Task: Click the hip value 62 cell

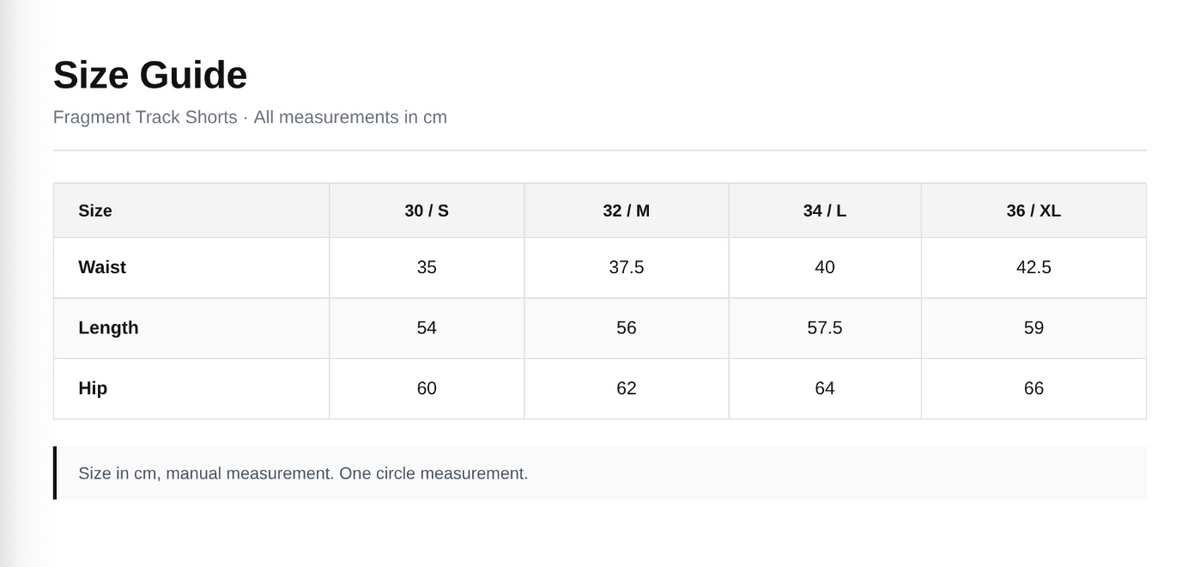Action: (626, 388)
